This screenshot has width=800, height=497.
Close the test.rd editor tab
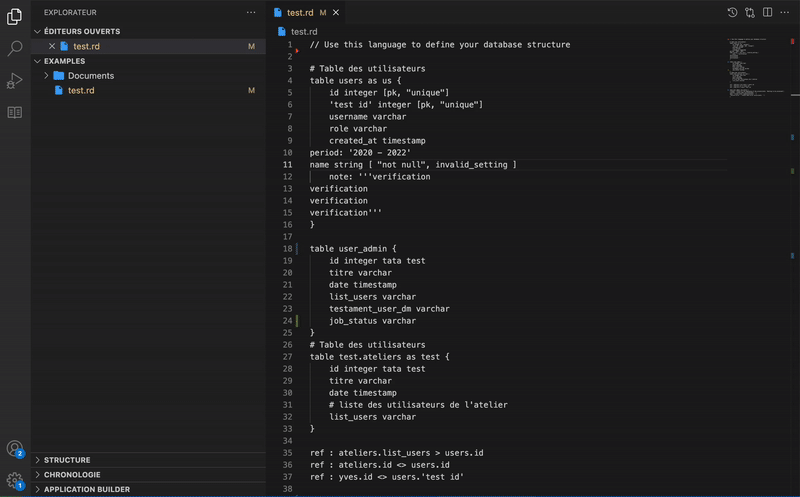(x=336, y=13)
